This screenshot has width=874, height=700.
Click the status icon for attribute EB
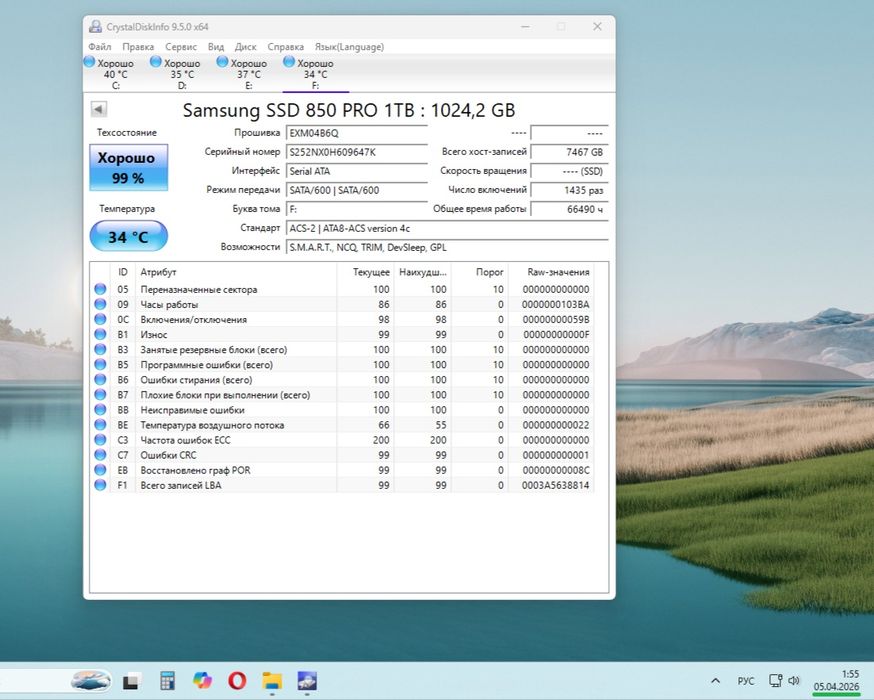coord(100,470)
